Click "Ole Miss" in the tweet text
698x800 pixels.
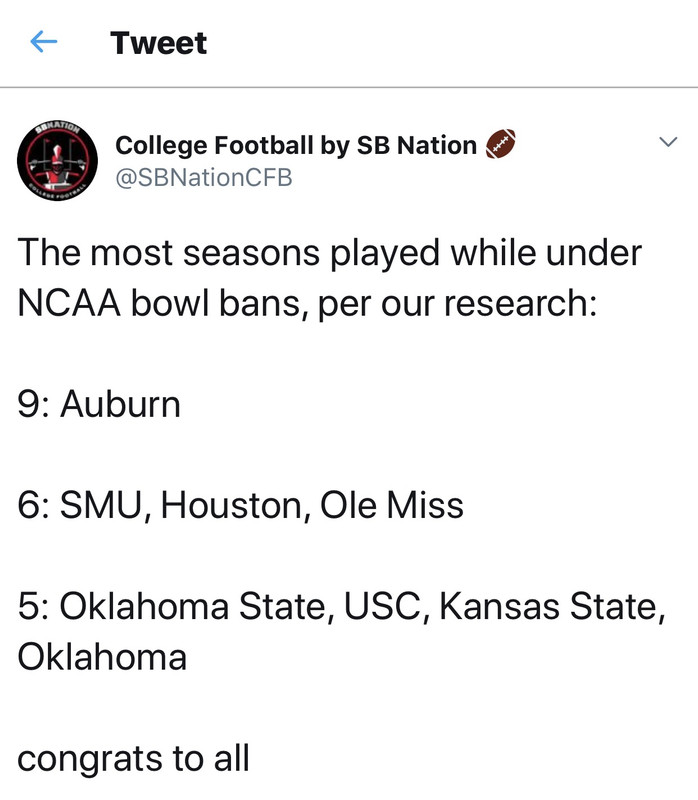392,505
